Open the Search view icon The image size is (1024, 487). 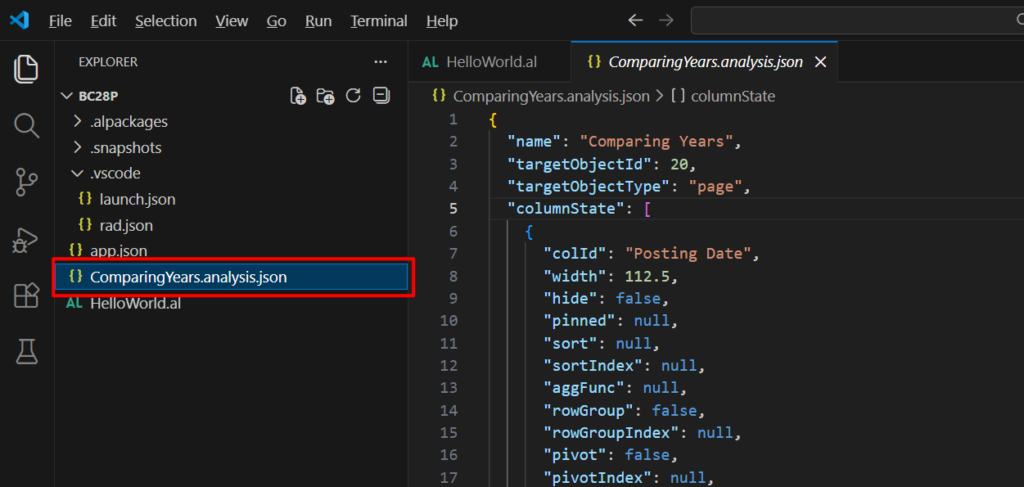pyautogui.click(x=26, y=126)
